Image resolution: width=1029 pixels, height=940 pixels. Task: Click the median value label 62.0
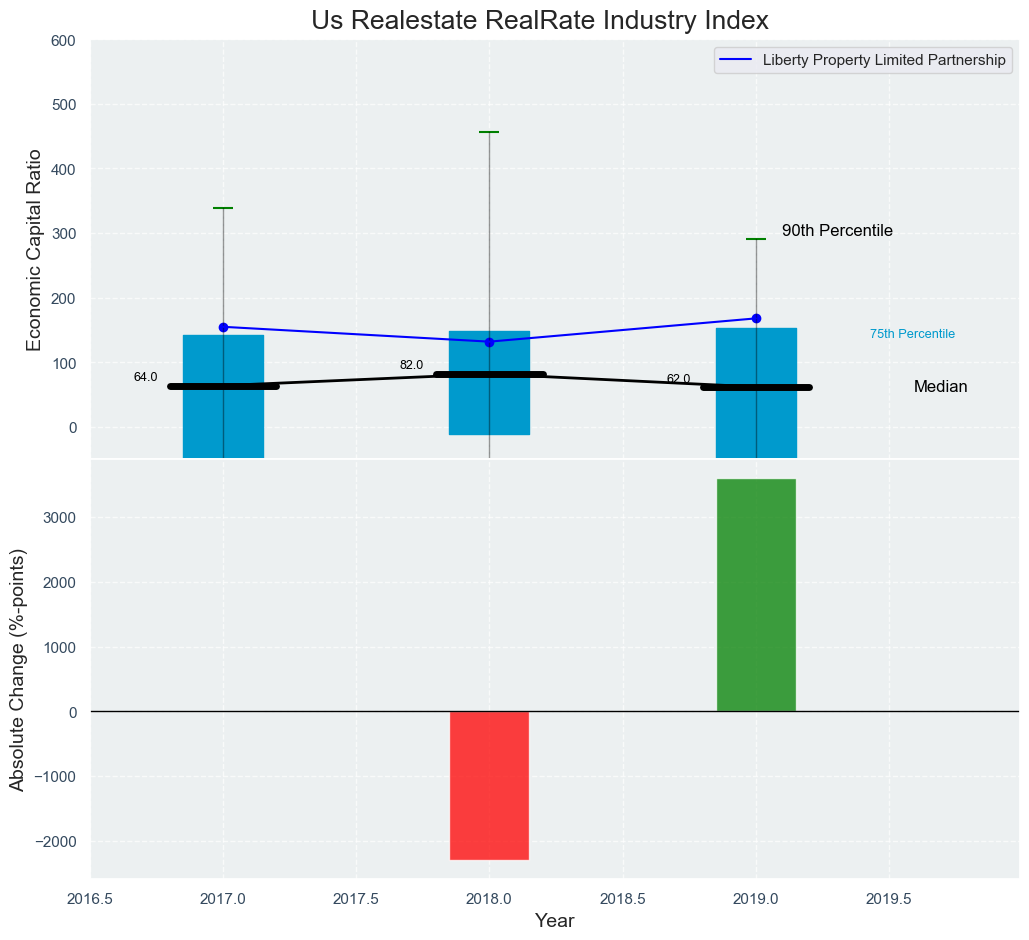point(678,379)
